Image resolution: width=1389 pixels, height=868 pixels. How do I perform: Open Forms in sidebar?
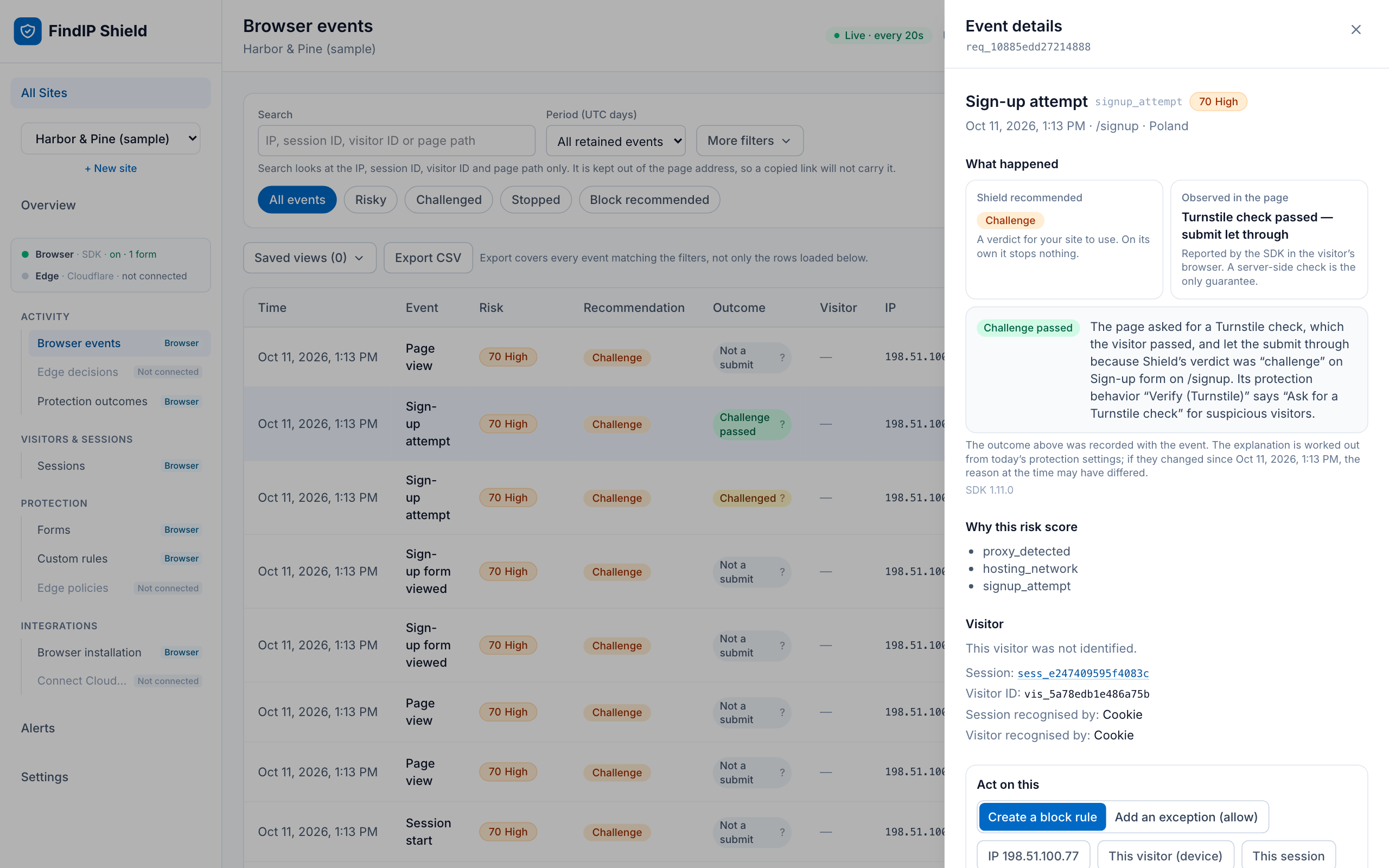point(119,530)
